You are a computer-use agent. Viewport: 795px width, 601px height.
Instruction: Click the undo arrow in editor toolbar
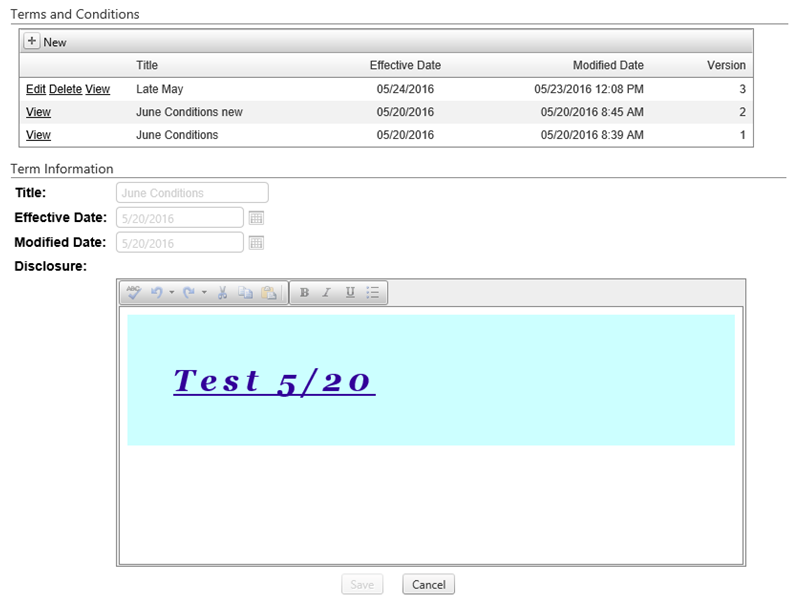coord(156,293)
